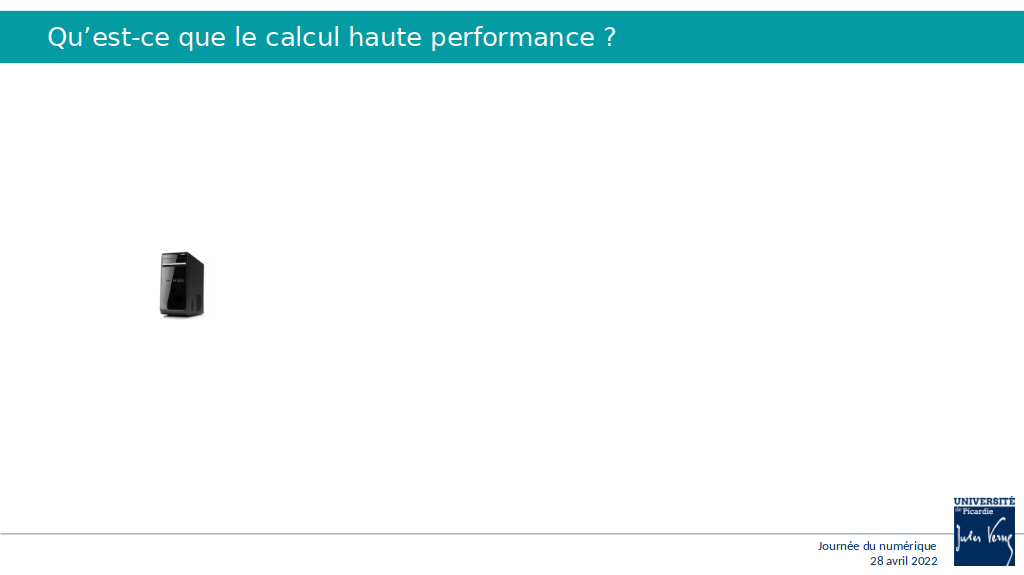Click the blank white center of the slide
Image resolution: width=1024 pixels, height=575 pixels.
click(x=512, y=288)
